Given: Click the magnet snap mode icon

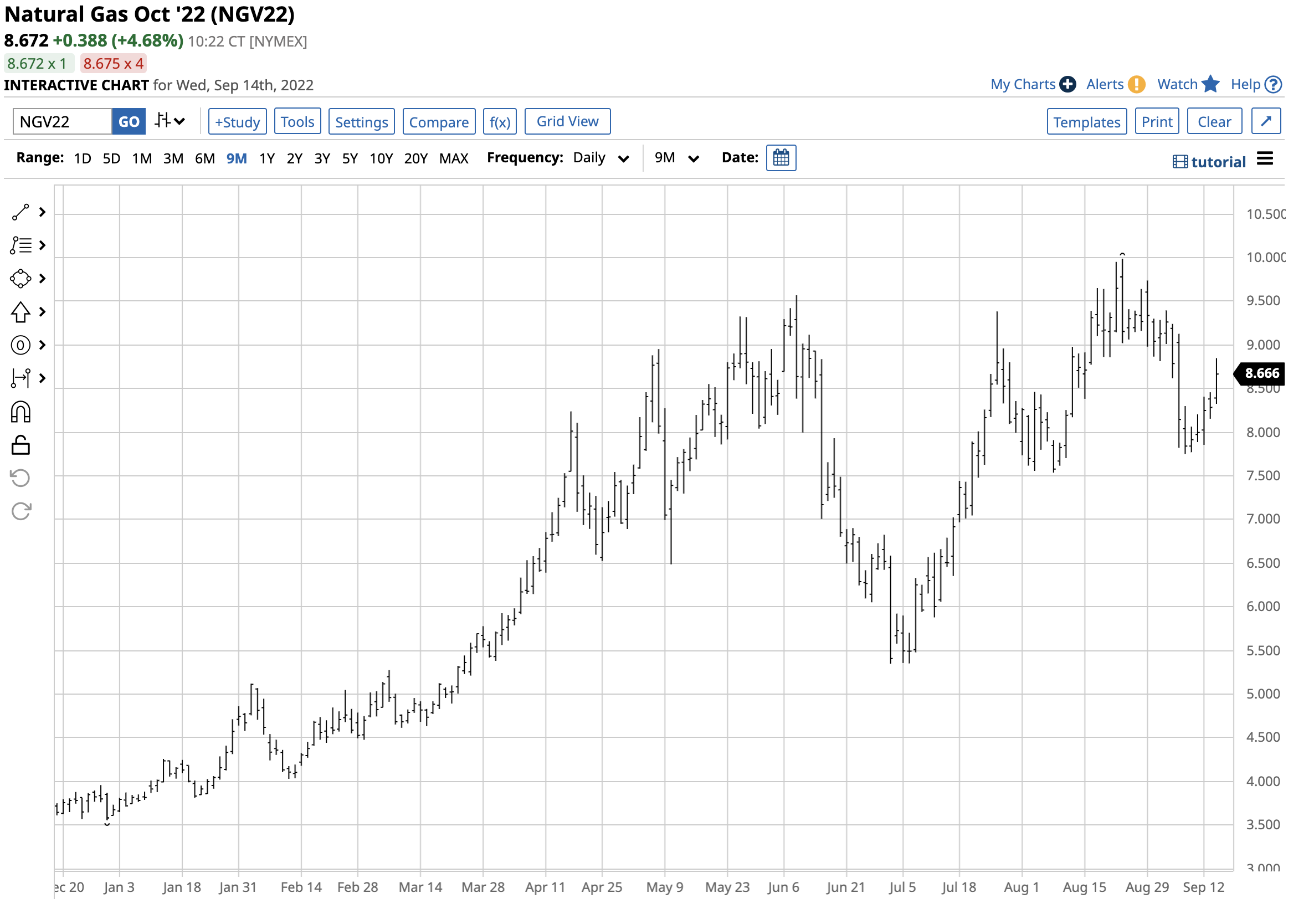Looking at the screenshot, I should click(20, 413).
